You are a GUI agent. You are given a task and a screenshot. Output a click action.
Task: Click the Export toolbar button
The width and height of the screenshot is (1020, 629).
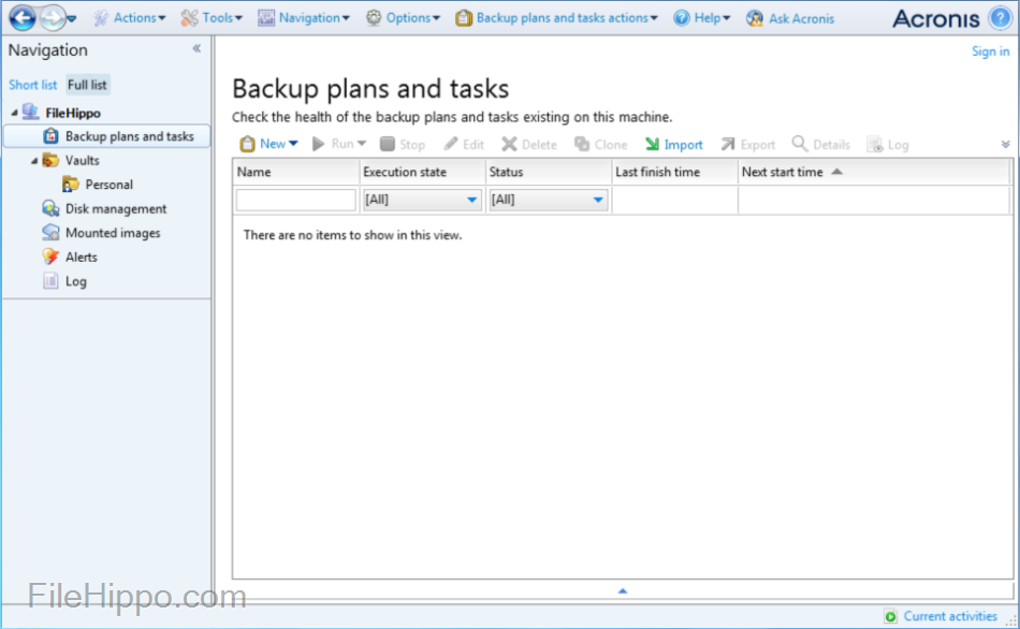(x=747, y=144)
